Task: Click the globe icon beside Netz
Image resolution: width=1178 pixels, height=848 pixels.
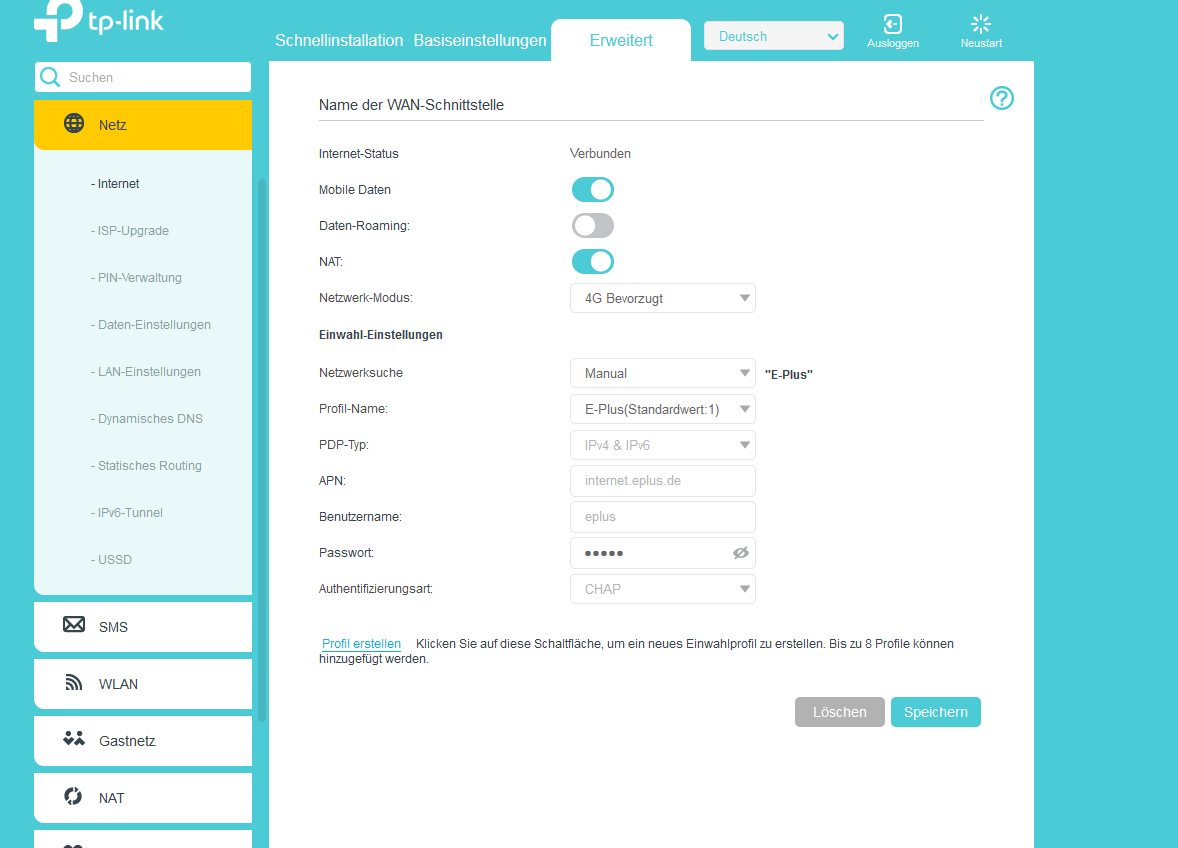Action: pos(74,123)
